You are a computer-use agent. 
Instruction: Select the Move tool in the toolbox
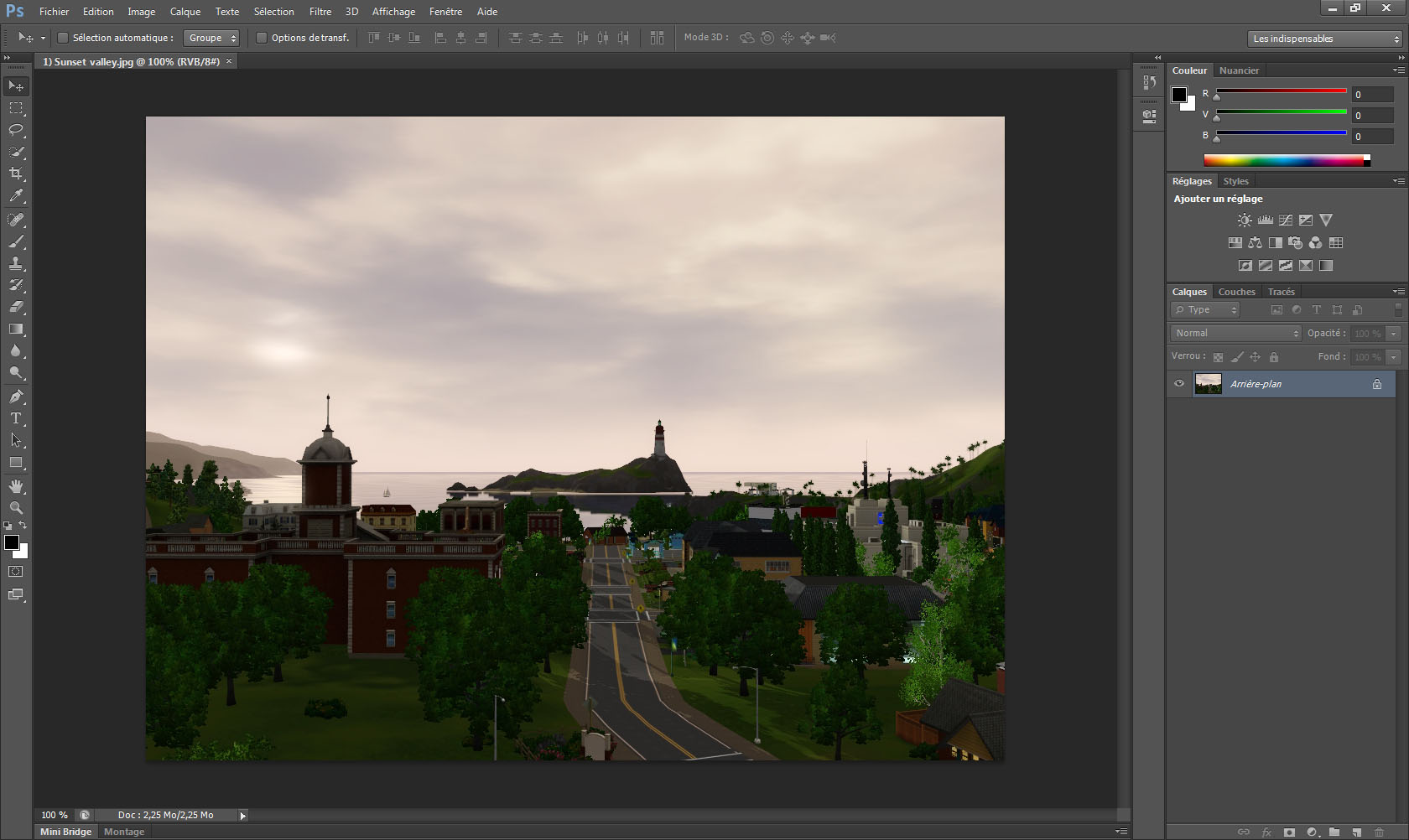[16, 86]
